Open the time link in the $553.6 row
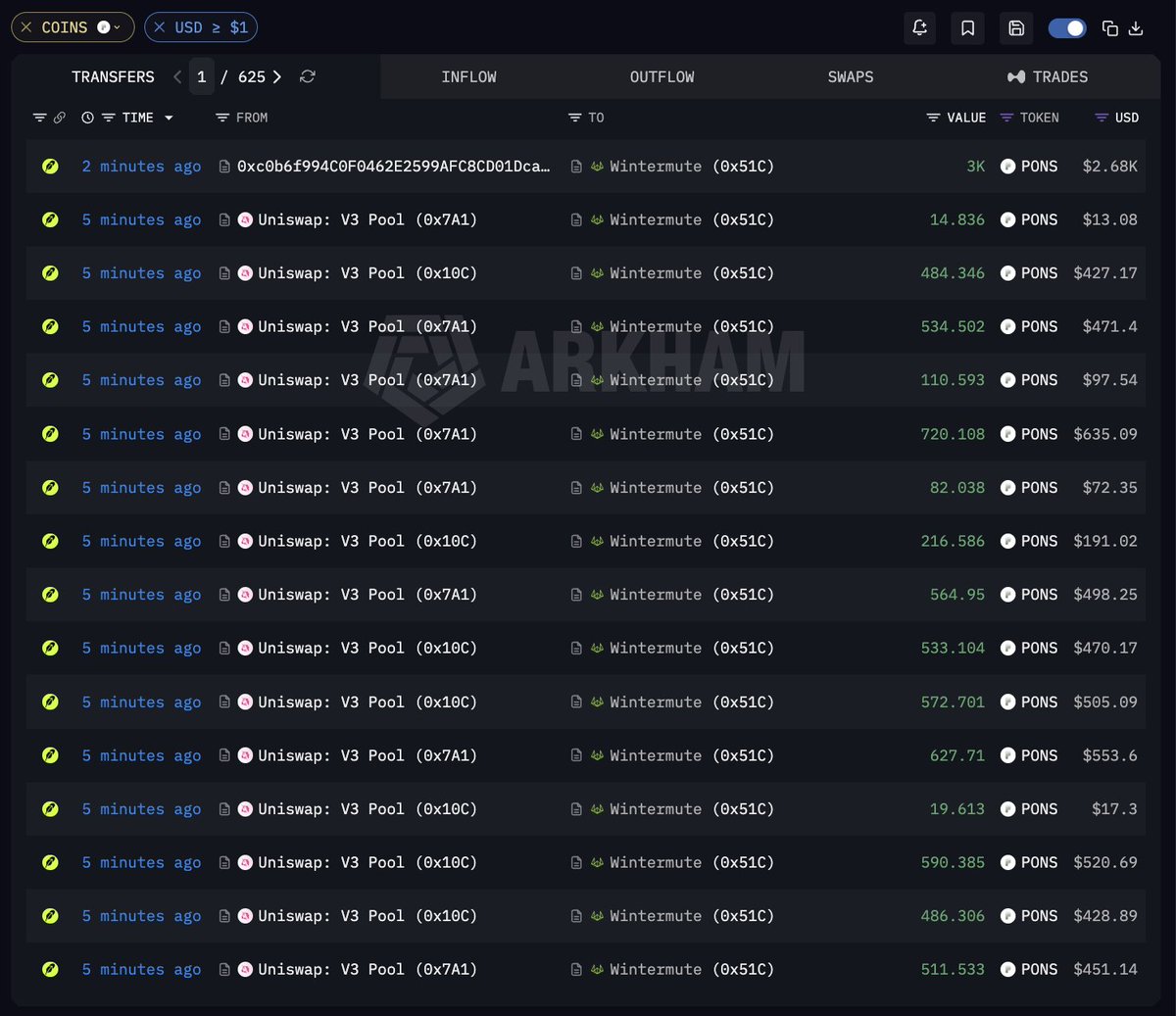 [141, 755]
